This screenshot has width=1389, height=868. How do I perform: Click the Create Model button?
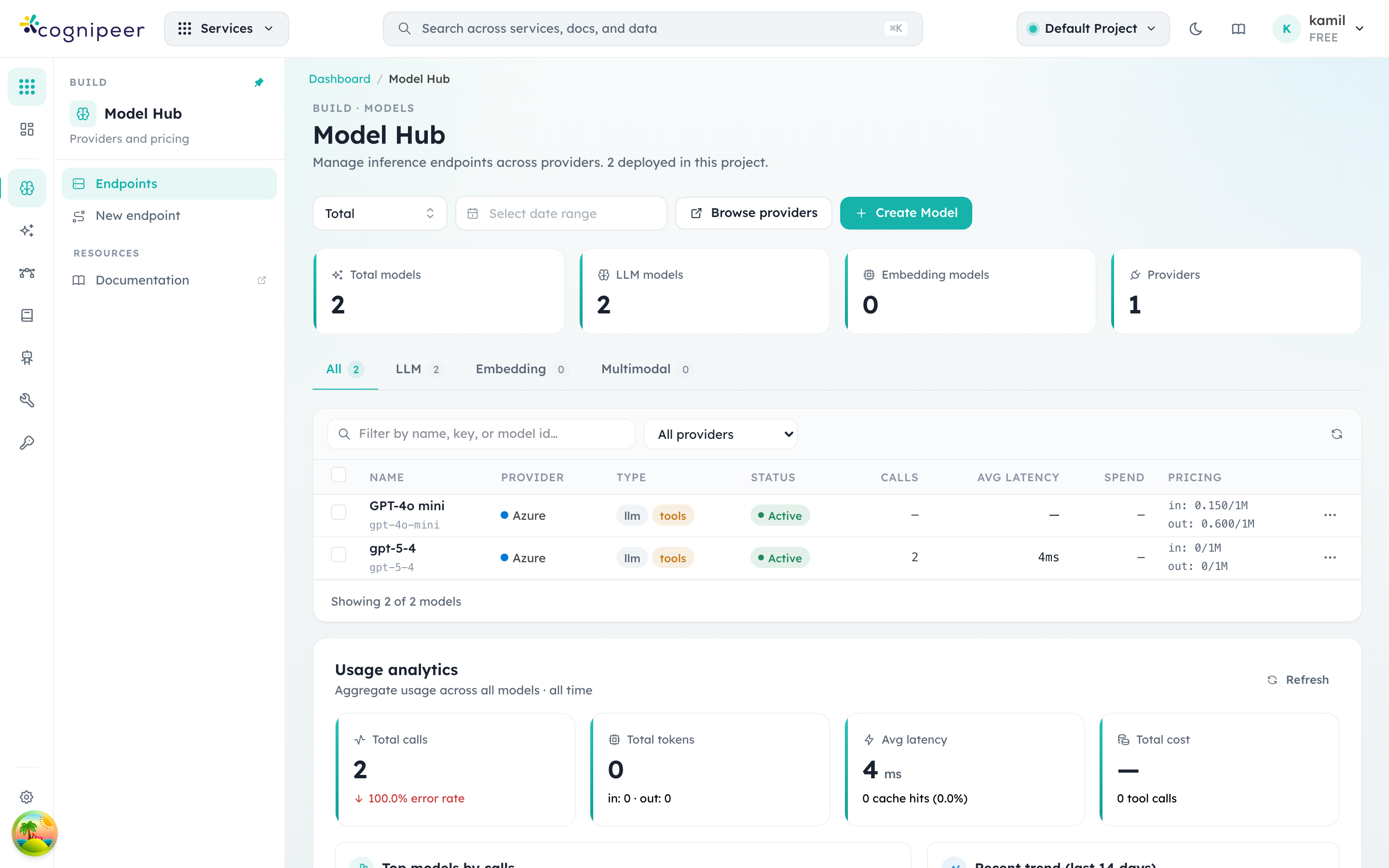coord(906,213)
